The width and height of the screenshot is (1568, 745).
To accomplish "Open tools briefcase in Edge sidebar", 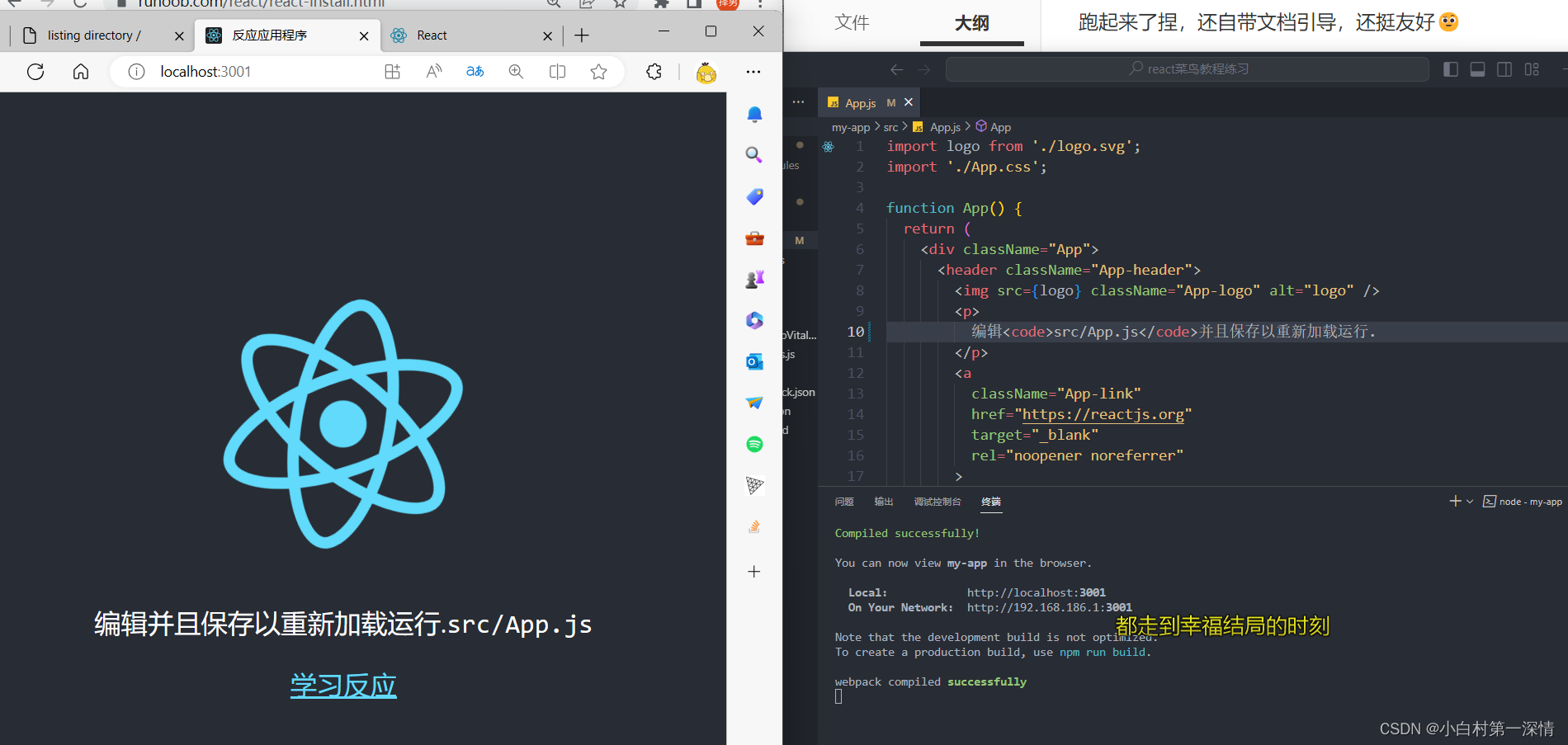I will click(754, 238).
